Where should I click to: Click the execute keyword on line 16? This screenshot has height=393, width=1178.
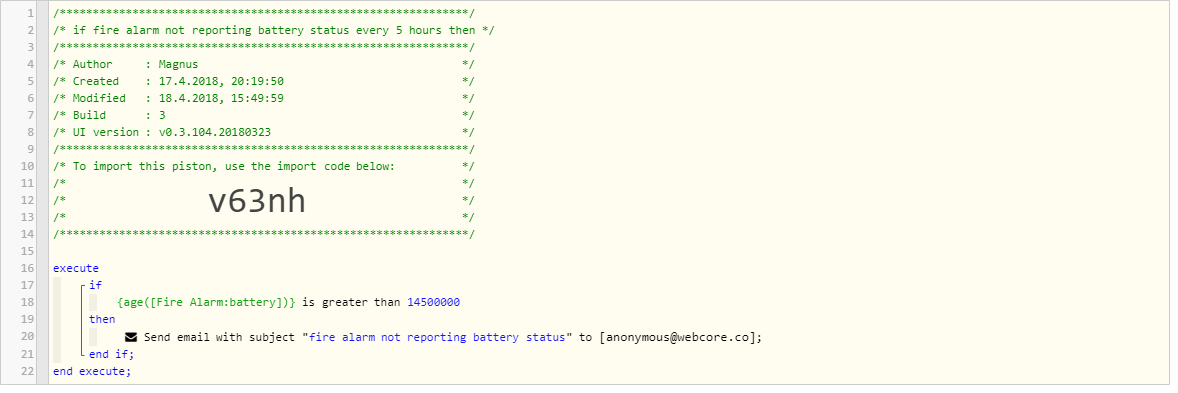coord(76,268)
